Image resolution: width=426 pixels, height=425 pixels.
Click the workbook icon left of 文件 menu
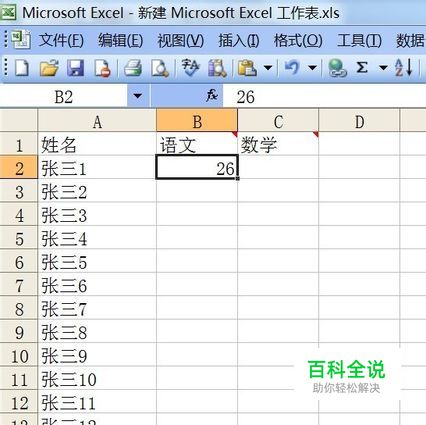(x=21, y=40)
